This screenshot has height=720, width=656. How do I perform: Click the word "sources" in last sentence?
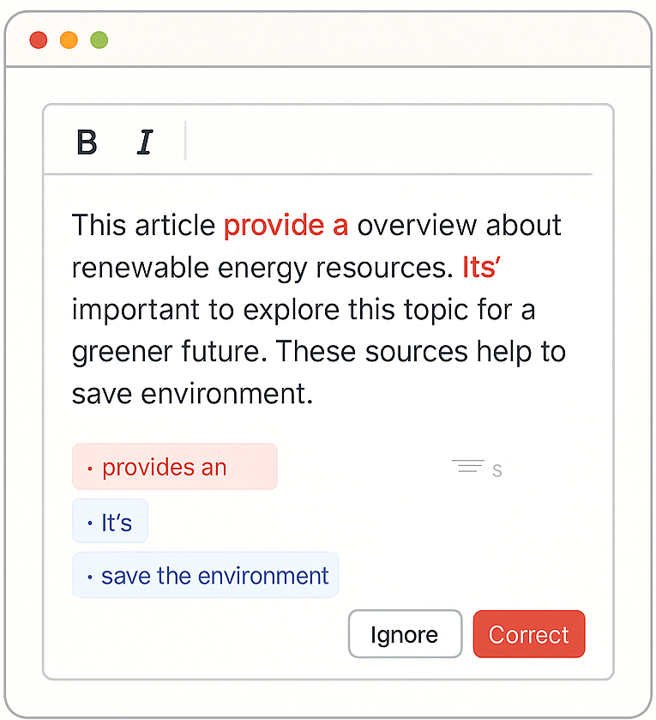tap(442, 352)
